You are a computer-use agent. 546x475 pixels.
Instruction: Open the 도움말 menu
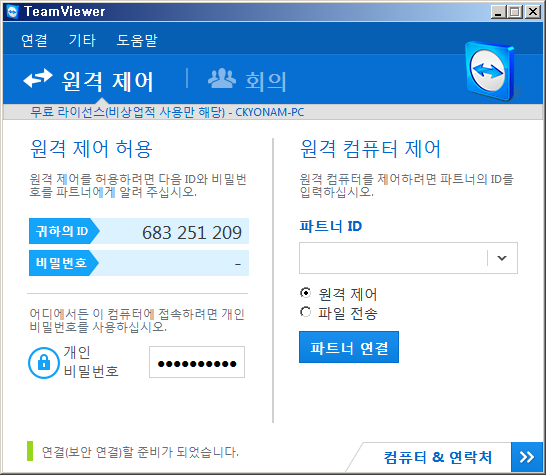pos(136,40)
